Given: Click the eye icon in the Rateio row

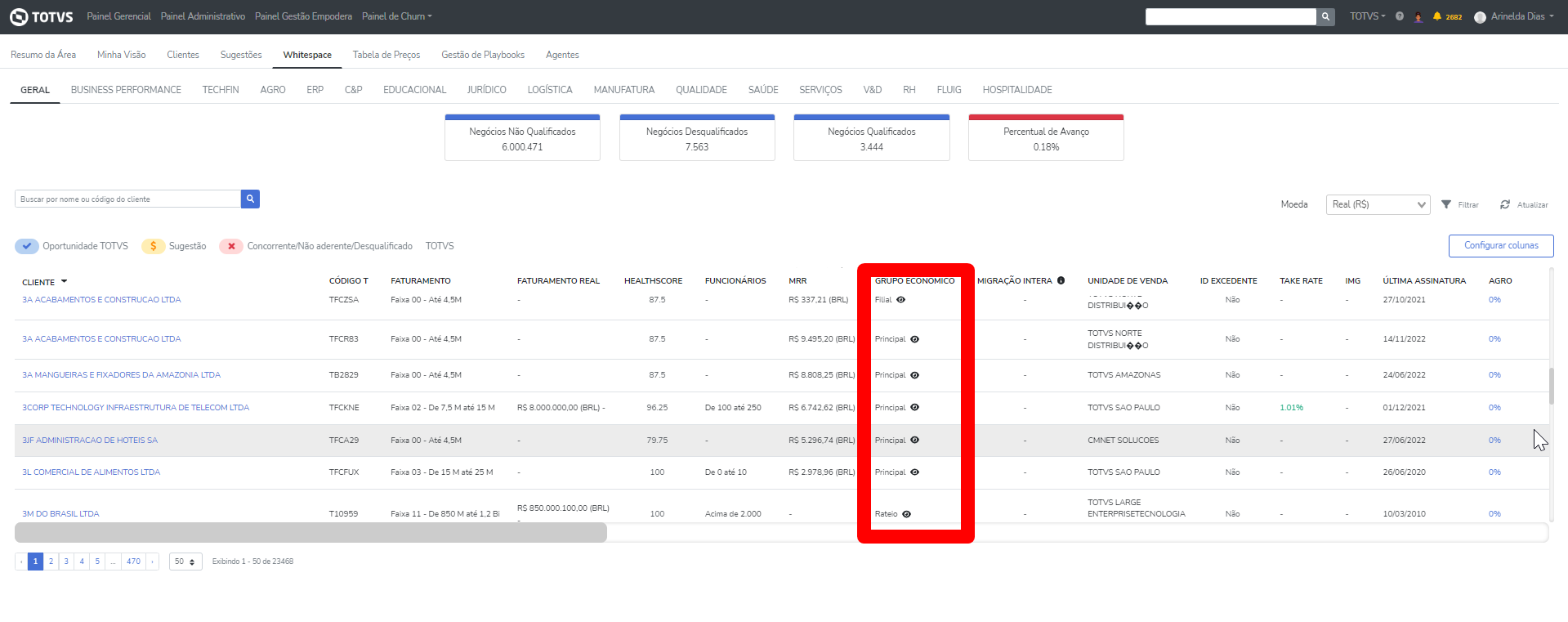Looking at the screenshot, I should [x=907, y=514].
